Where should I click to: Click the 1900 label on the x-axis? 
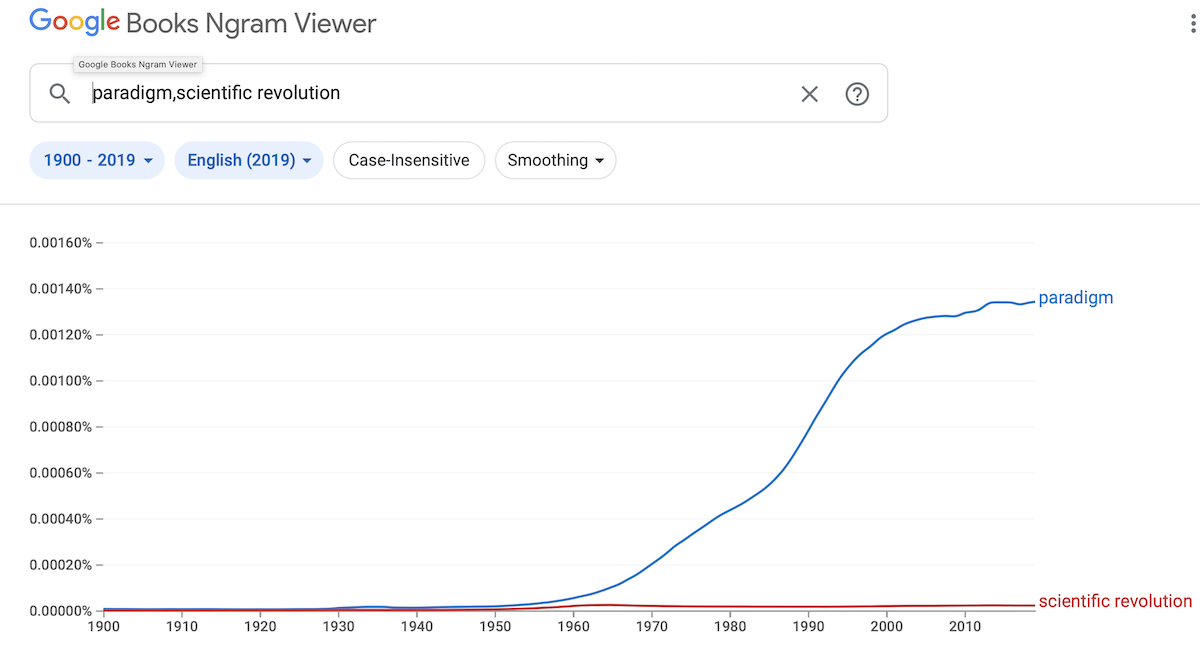pos(103,627)
